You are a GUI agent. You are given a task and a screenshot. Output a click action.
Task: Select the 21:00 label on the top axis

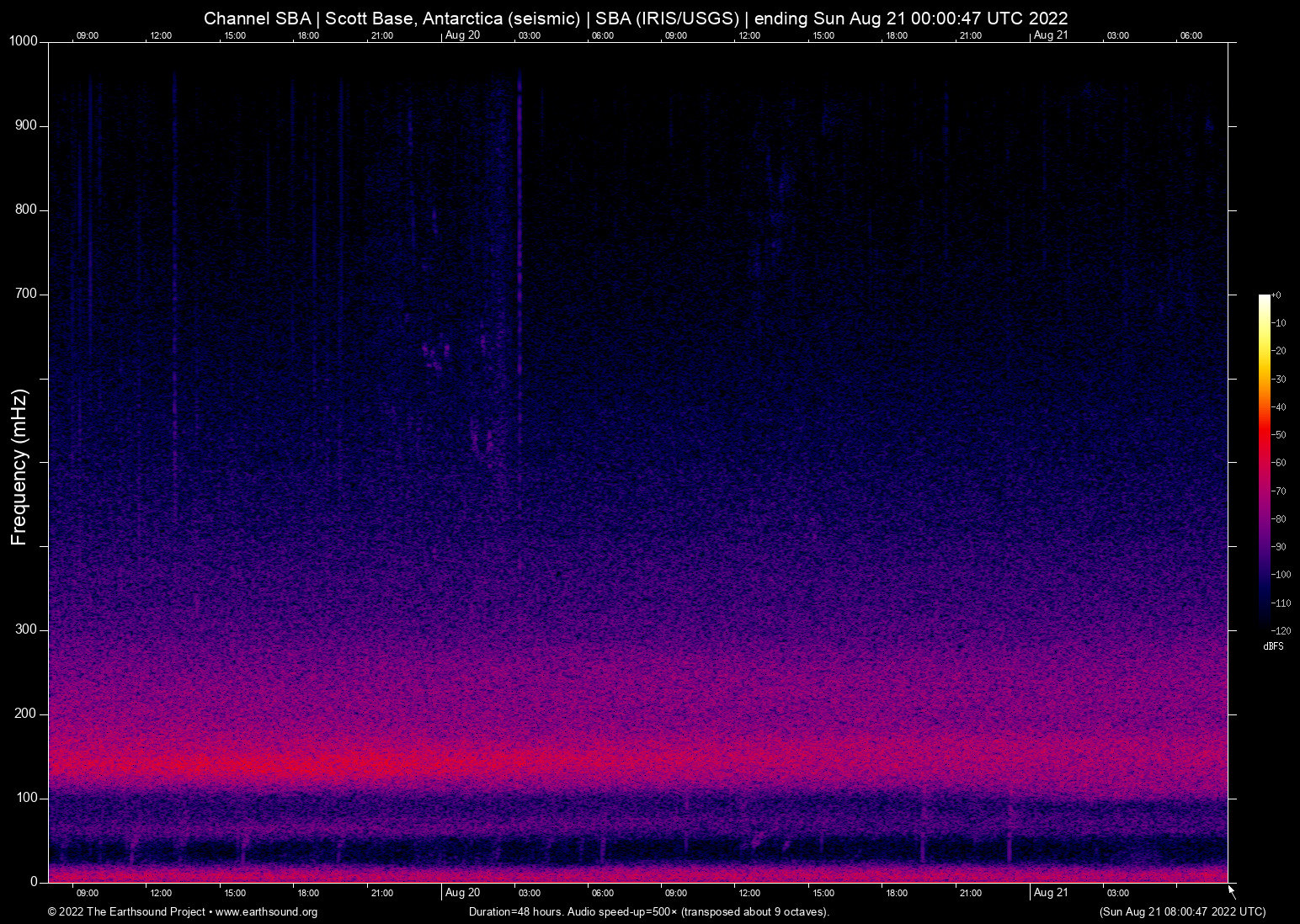click(x=383, y=35)
